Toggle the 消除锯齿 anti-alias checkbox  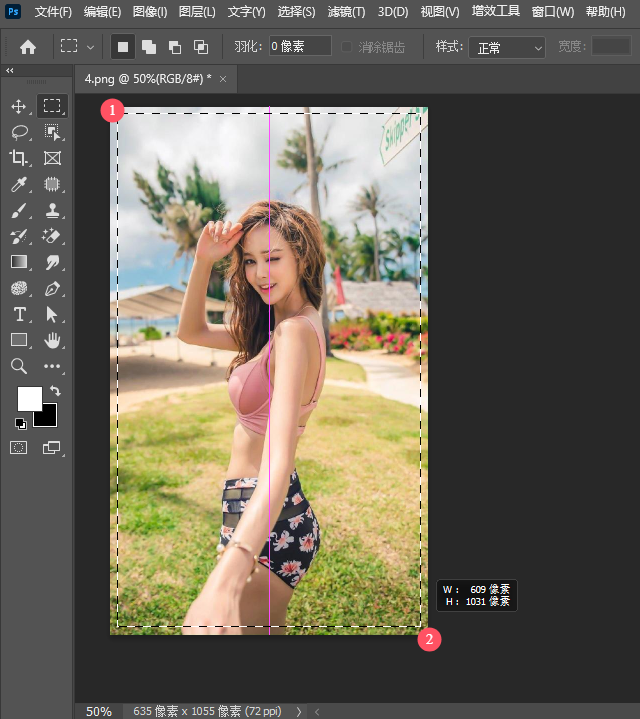(347, 47)
